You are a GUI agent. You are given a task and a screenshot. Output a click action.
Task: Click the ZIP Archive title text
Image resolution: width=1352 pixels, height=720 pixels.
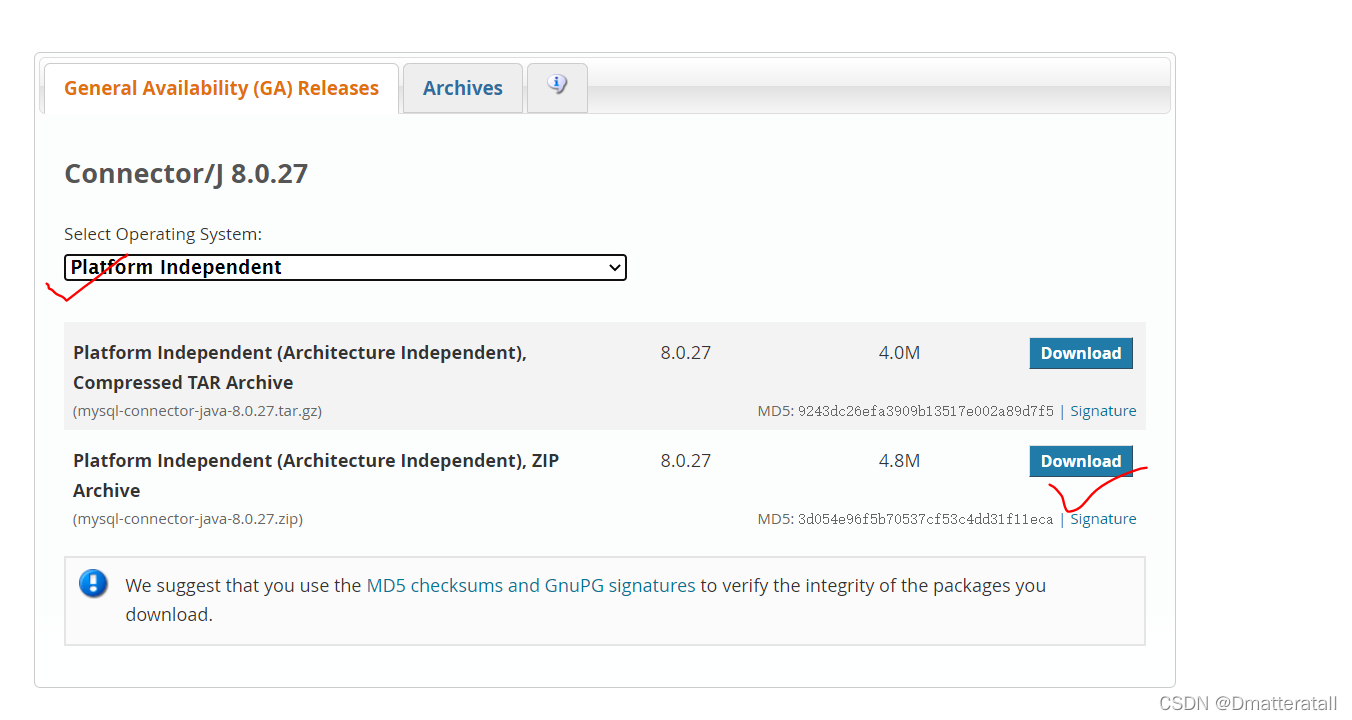point(316,475)
